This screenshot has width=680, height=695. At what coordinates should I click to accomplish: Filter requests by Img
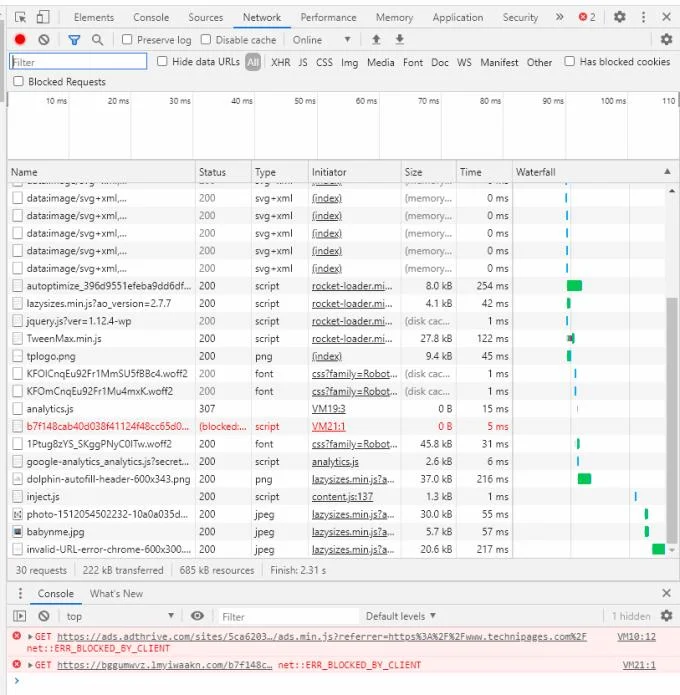(x=349, y=62)
